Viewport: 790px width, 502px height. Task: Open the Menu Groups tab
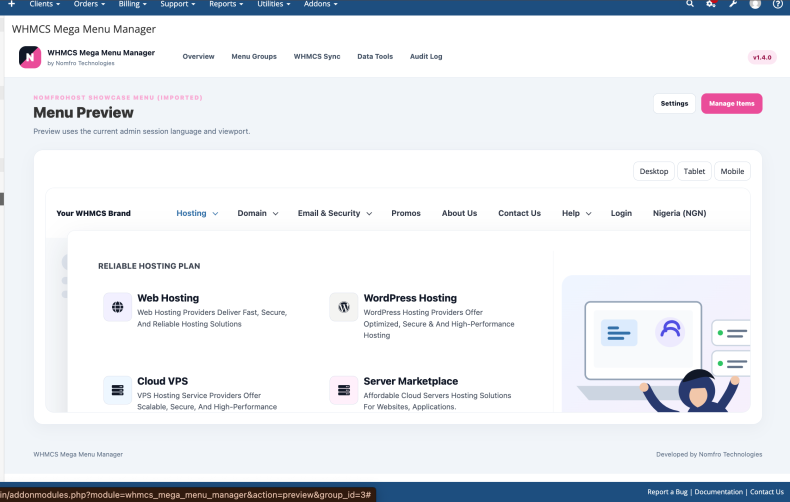click(254, 56)
